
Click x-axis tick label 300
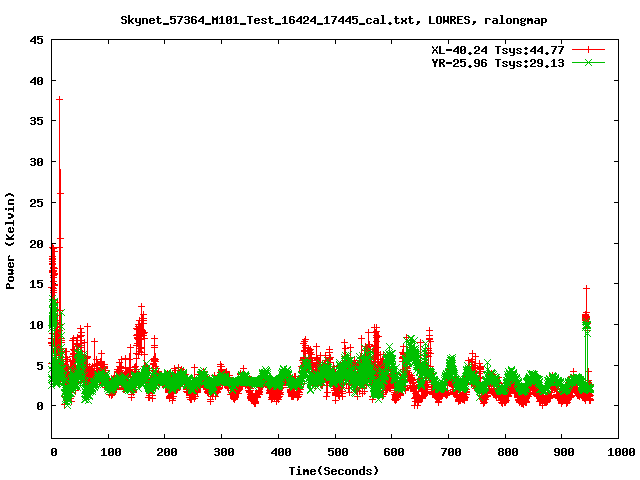[224, 452]
